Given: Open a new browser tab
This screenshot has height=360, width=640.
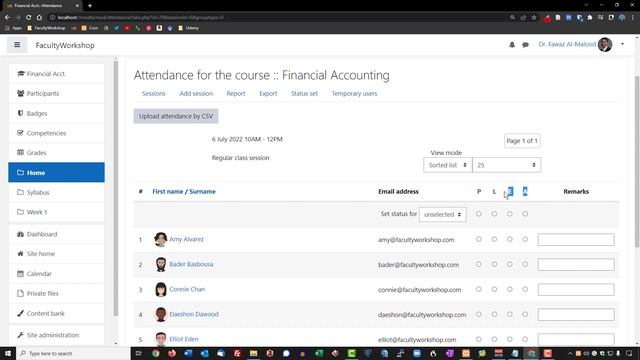Looking at the screenshot, I should [90, 6].
